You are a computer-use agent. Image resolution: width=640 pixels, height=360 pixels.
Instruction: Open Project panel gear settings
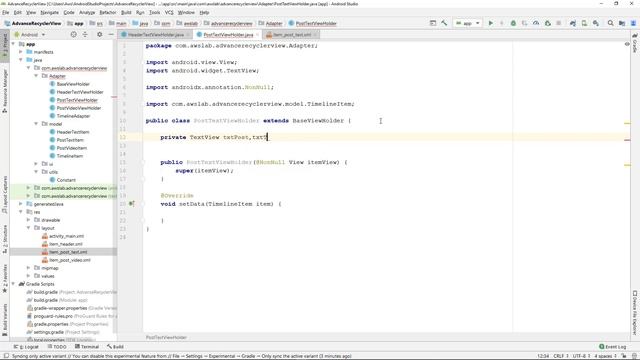tap(100, 35)
